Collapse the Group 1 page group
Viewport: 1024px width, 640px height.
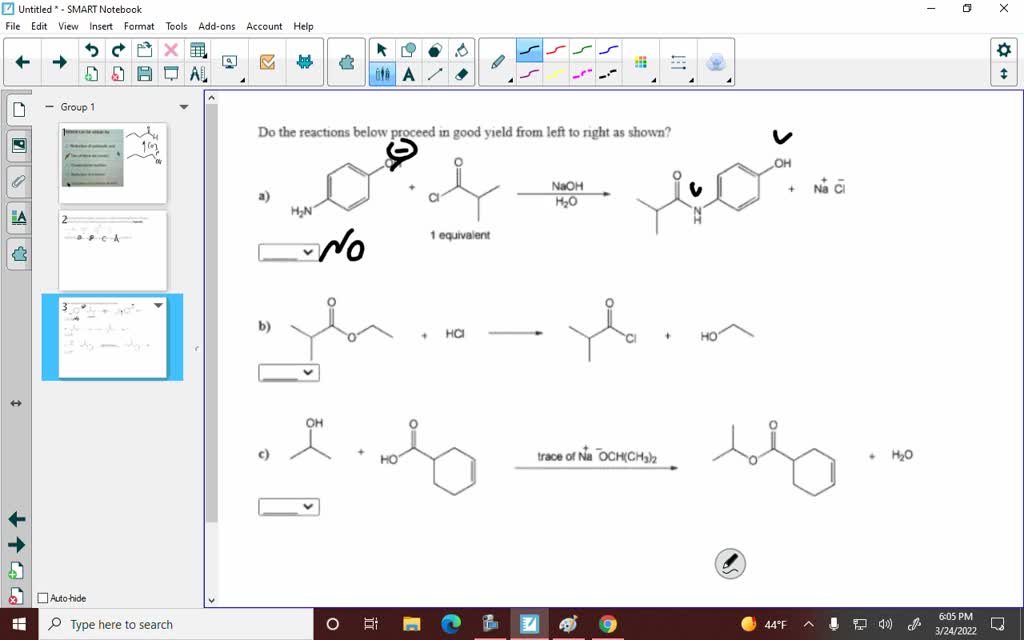point(48,107)
